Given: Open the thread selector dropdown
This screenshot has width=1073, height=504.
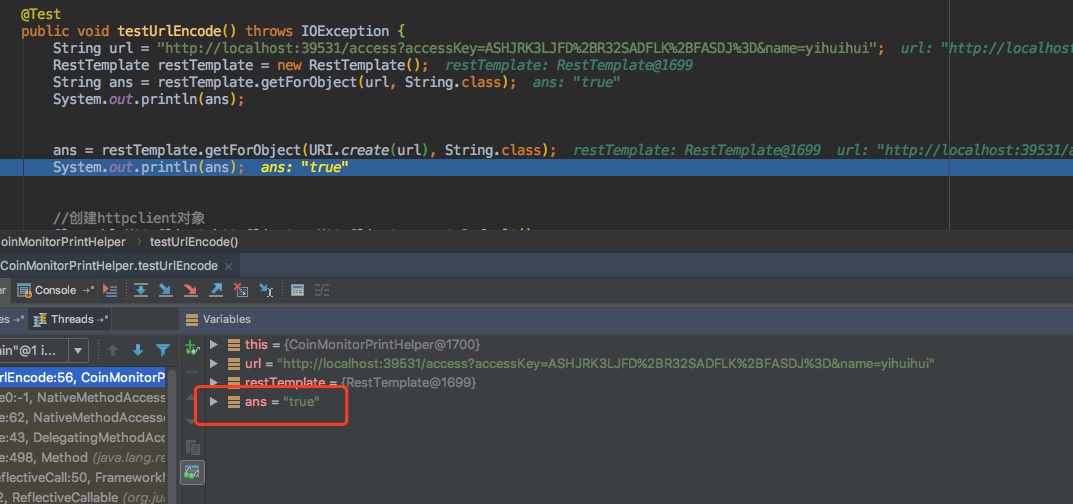Looking at the screenshot, I should click(78, 350).
